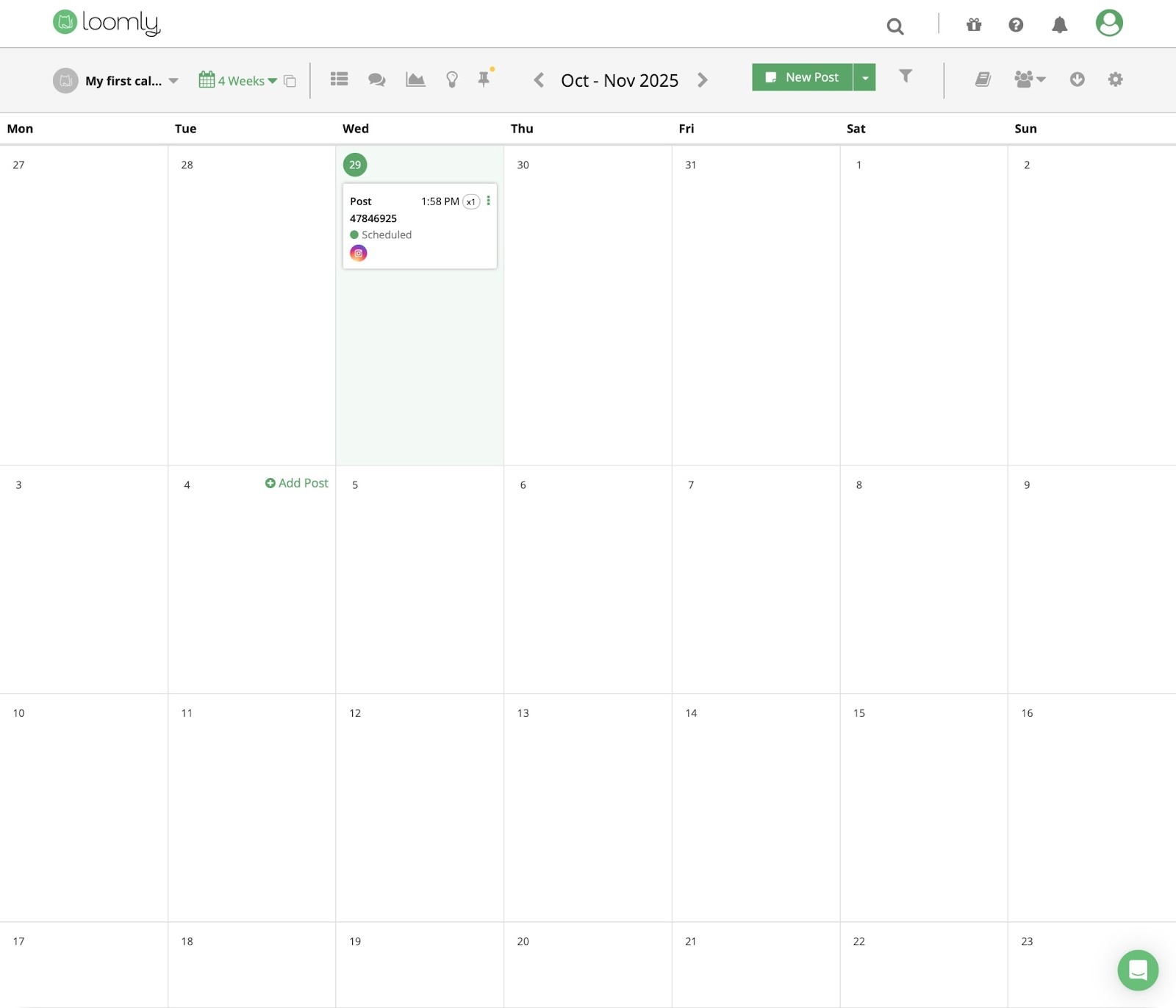1176x1008 pixels.
Task: Click the export download icon
Action: click(x=1078, y=79)
